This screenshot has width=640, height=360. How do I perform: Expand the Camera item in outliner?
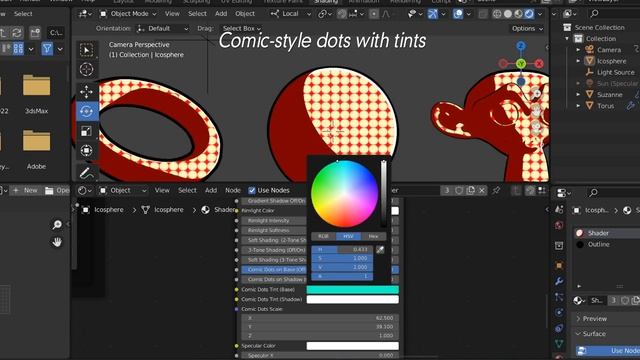click(578, 50)
